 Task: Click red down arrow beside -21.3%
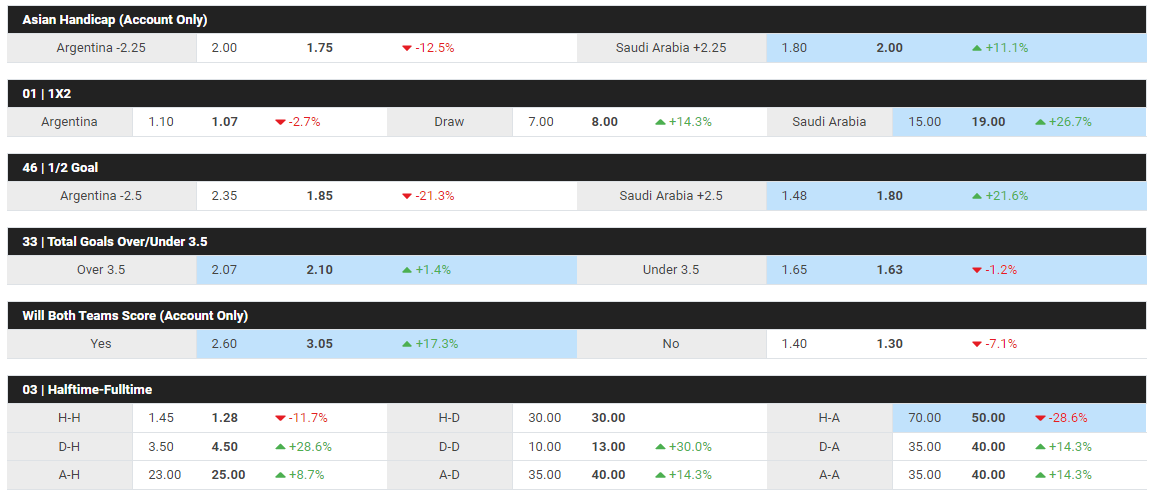click(x=406, y=197)
